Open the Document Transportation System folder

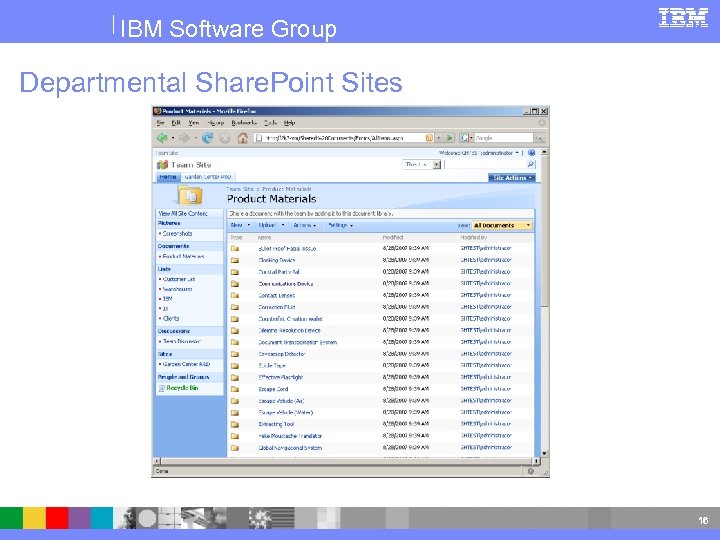click(x=298, y=342)
